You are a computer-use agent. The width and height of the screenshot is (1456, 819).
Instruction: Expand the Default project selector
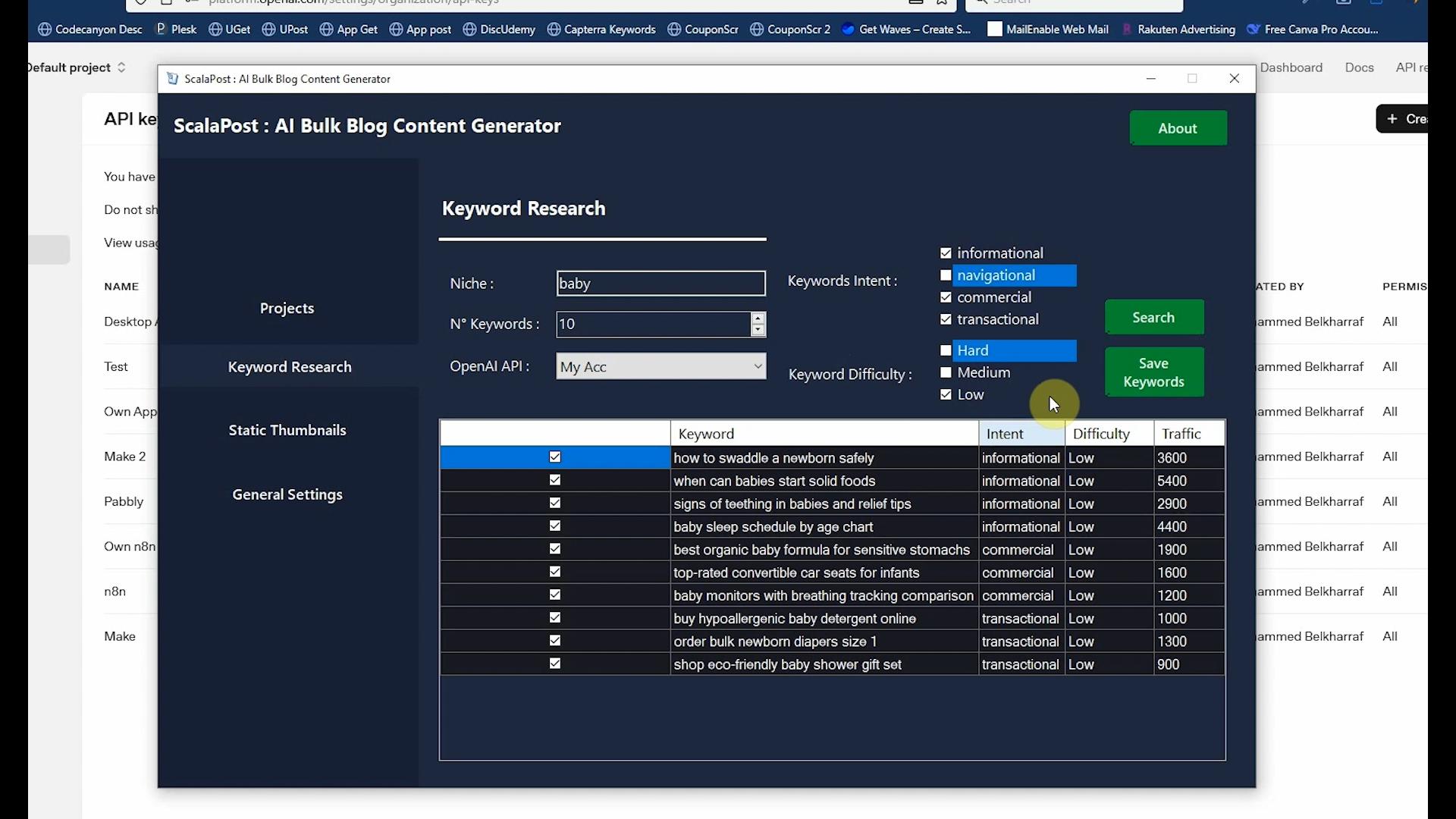[121, 67]
